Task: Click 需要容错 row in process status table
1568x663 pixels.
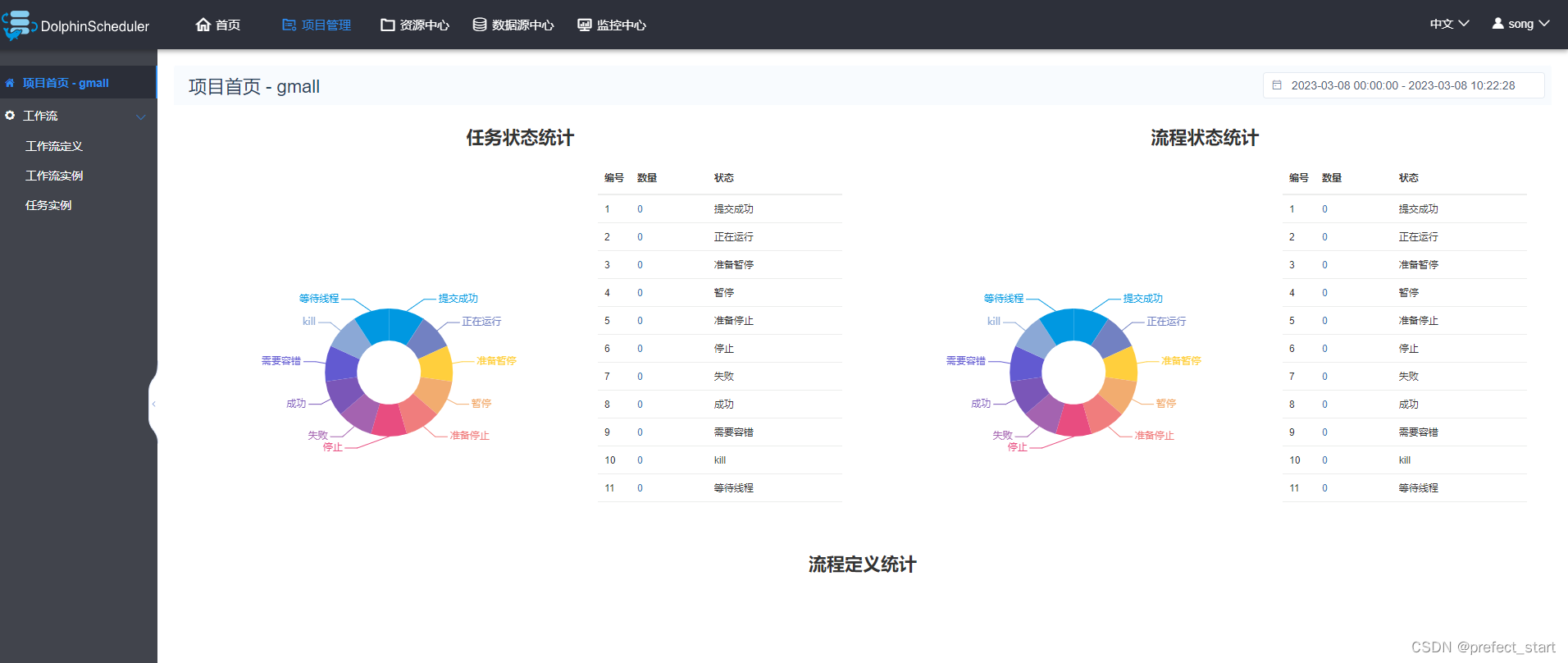Action: click(1405, 432)
